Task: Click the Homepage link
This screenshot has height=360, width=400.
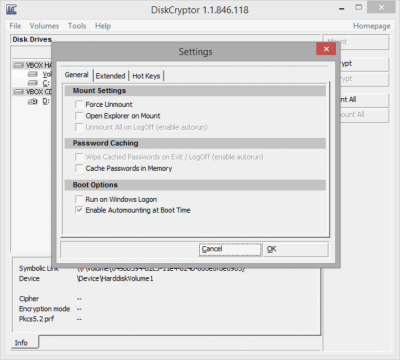Action: pyautogui.click(x=372, y=26)
